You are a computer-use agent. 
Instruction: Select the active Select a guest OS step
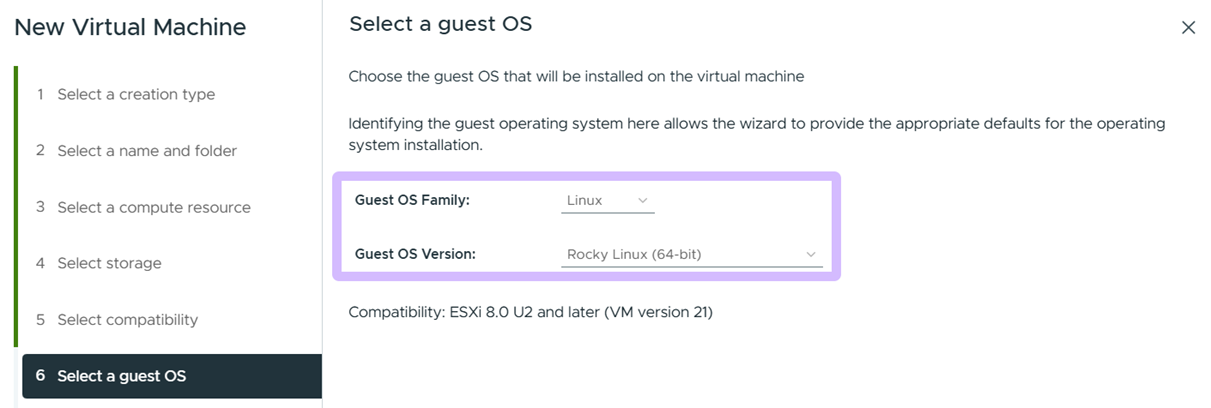coord(172,376)
